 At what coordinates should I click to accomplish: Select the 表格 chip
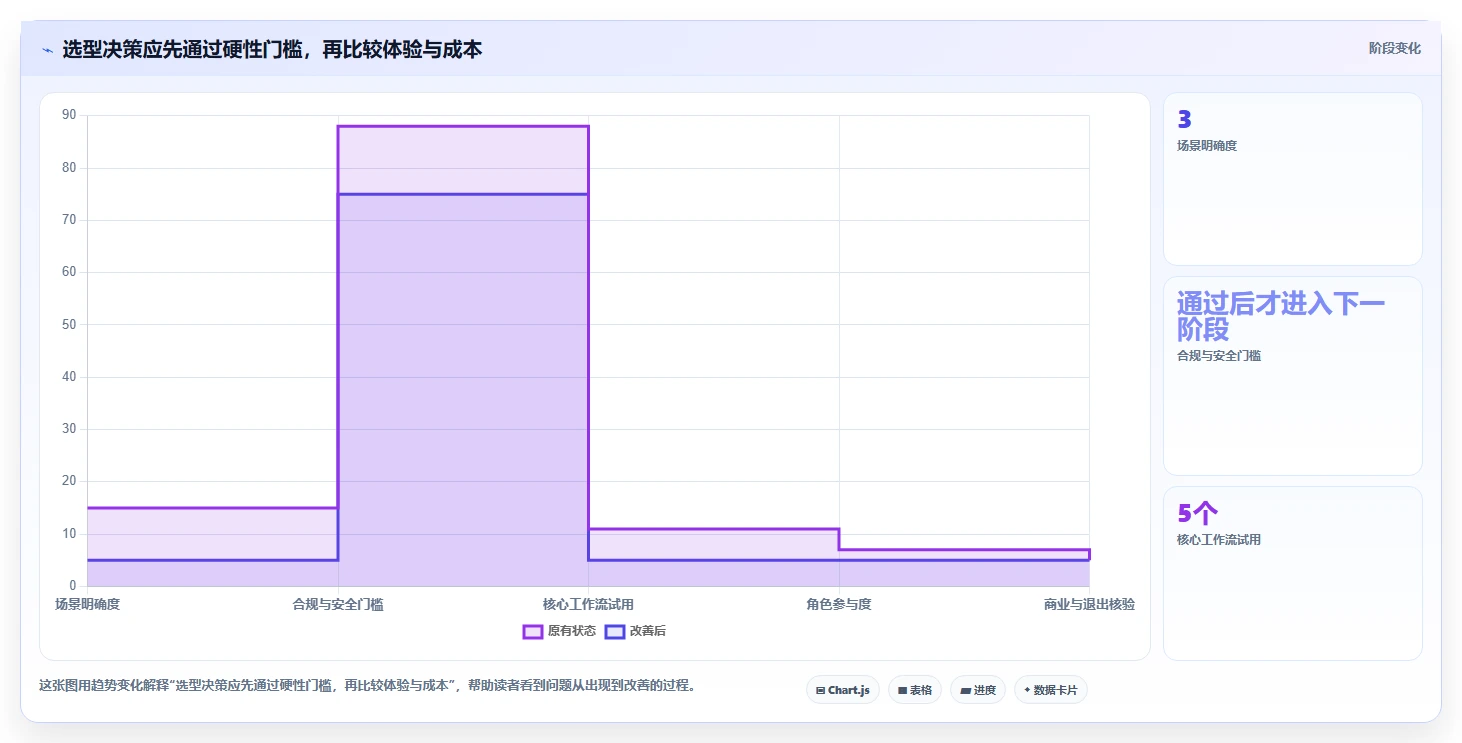pyautogui.click(x=914, y=690)
